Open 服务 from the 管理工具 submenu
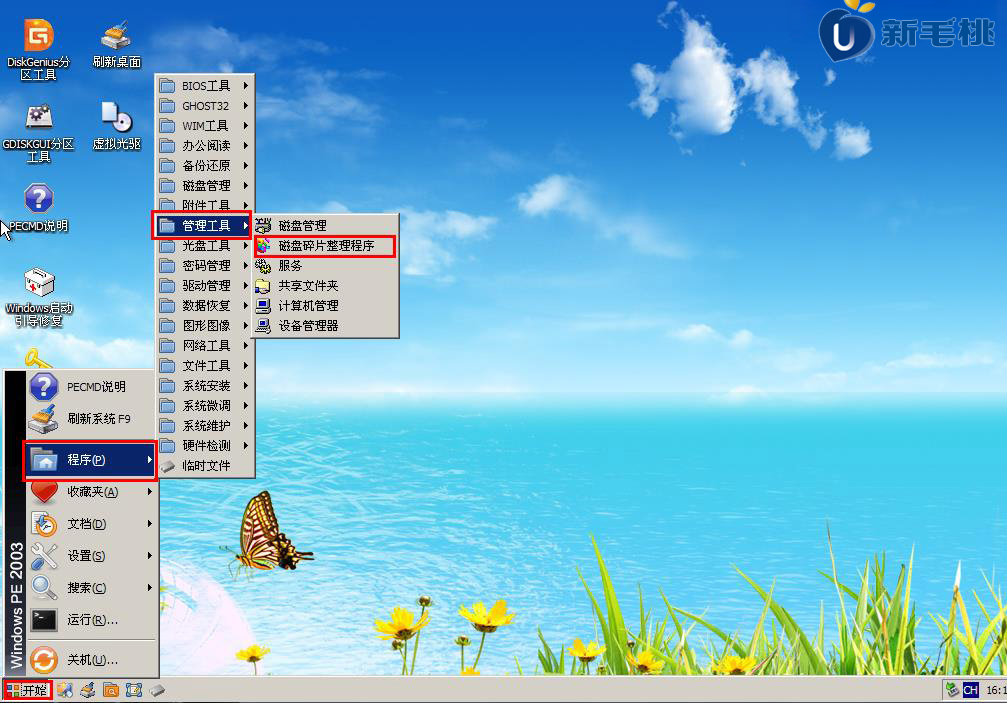This screenshot has width=1007, height=703. pos(326,265)
